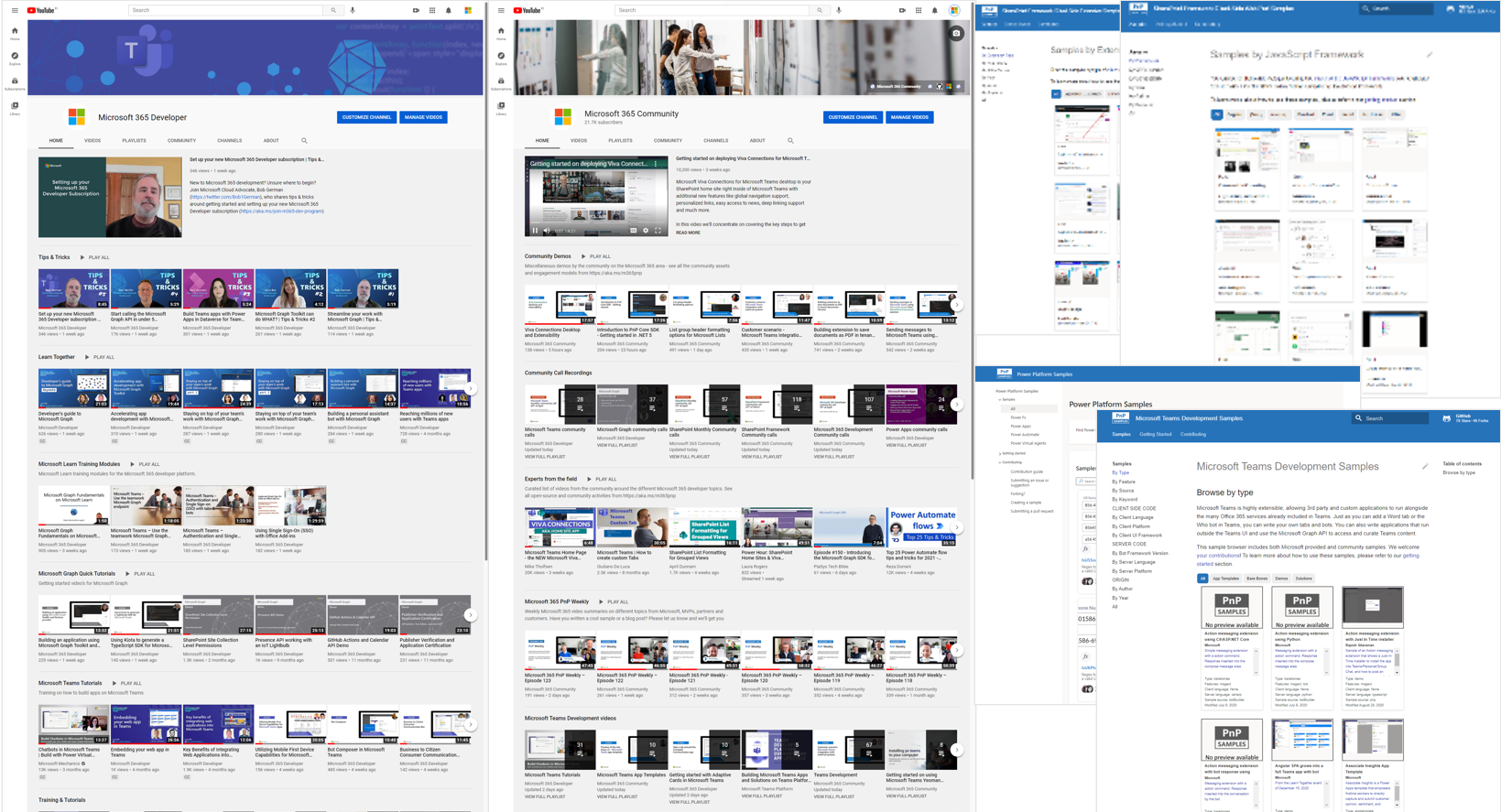Click voice search microphone in Community YouTube window
The image size is (1501, 812).
[839, 10]
